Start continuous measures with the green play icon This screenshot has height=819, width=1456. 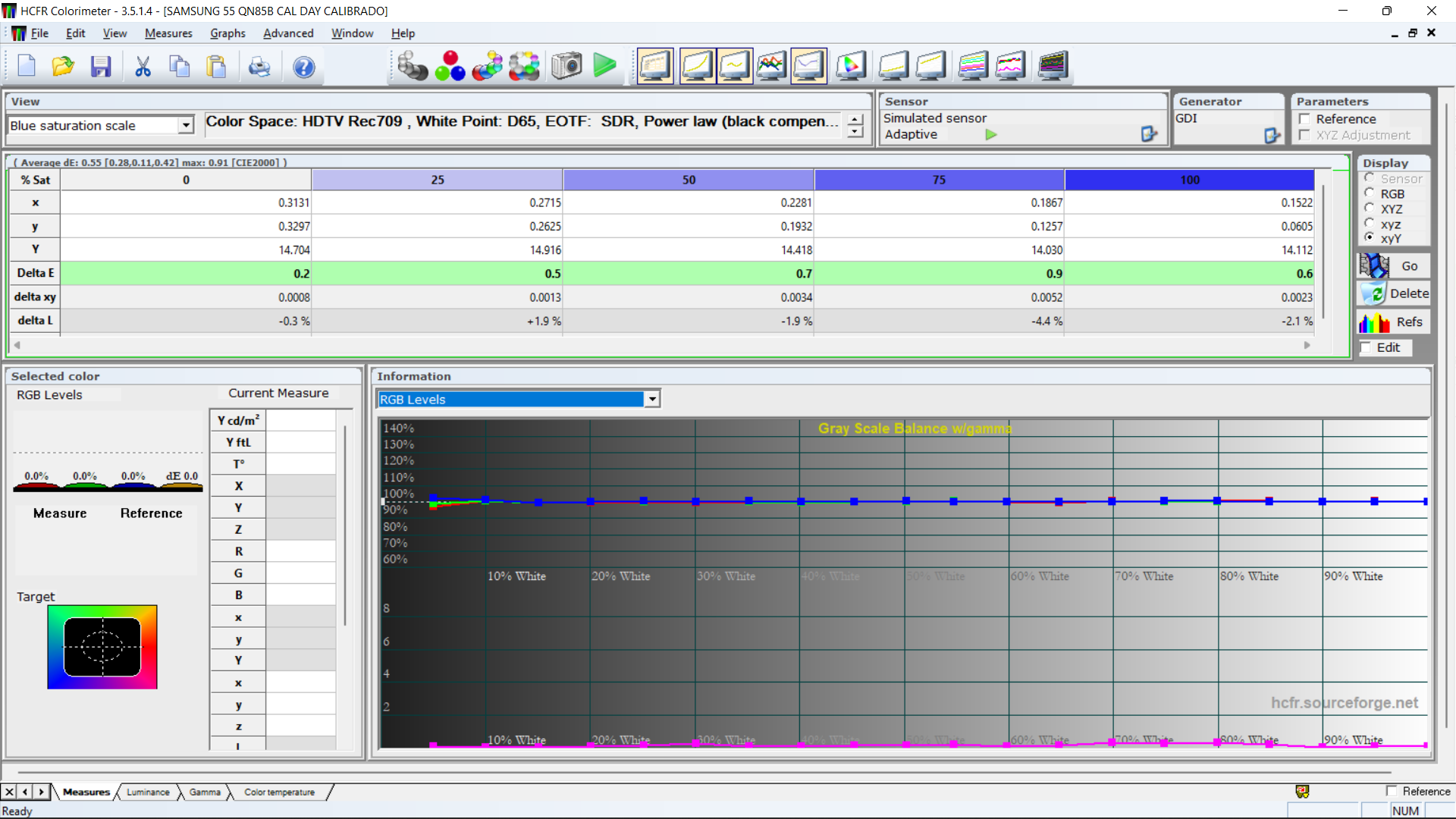tap(605, 66)
